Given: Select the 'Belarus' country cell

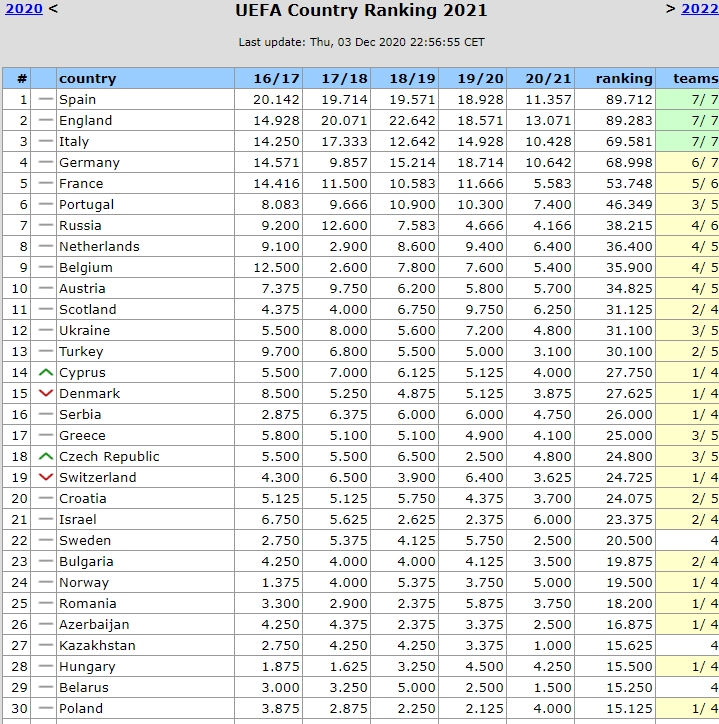Looking at the screenshot, I should [x=145, y=688].
